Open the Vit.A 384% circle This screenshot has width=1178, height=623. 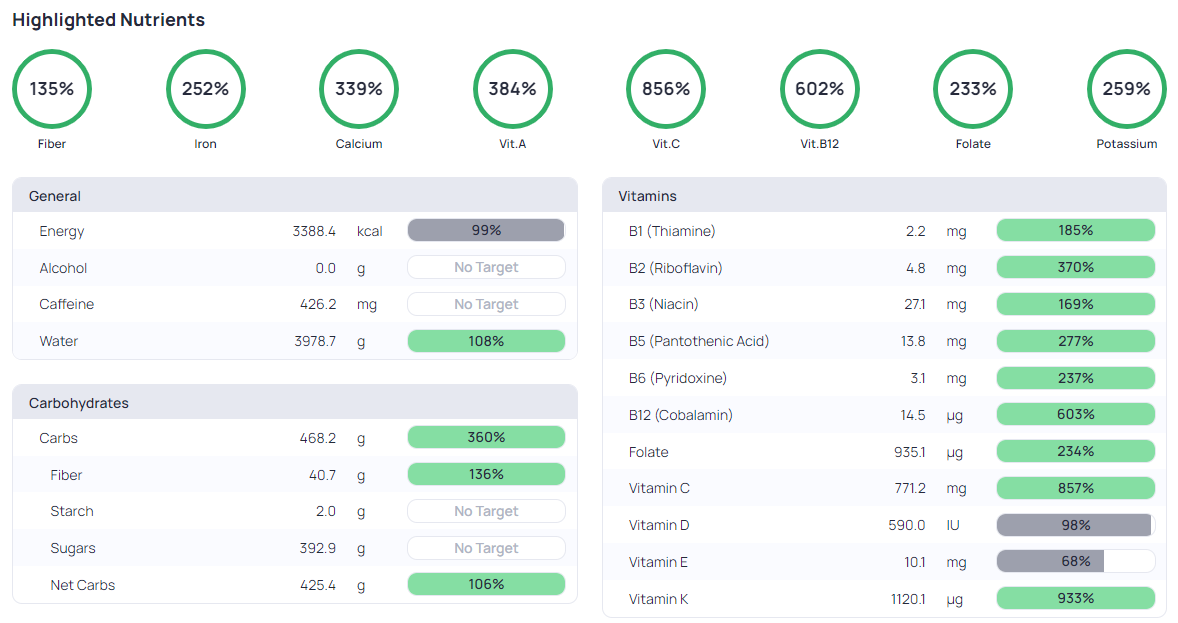512,89
